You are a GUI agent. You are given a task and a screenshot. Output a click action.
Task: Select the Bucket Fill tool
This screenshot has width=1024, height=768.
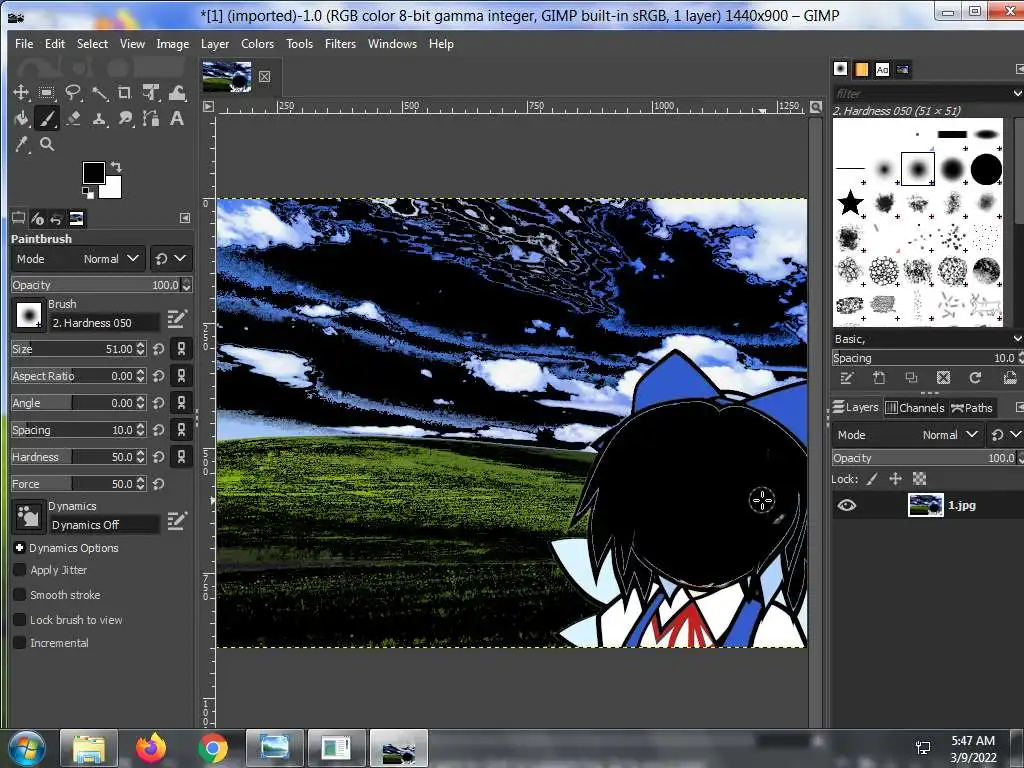click(x=22, y=118)
